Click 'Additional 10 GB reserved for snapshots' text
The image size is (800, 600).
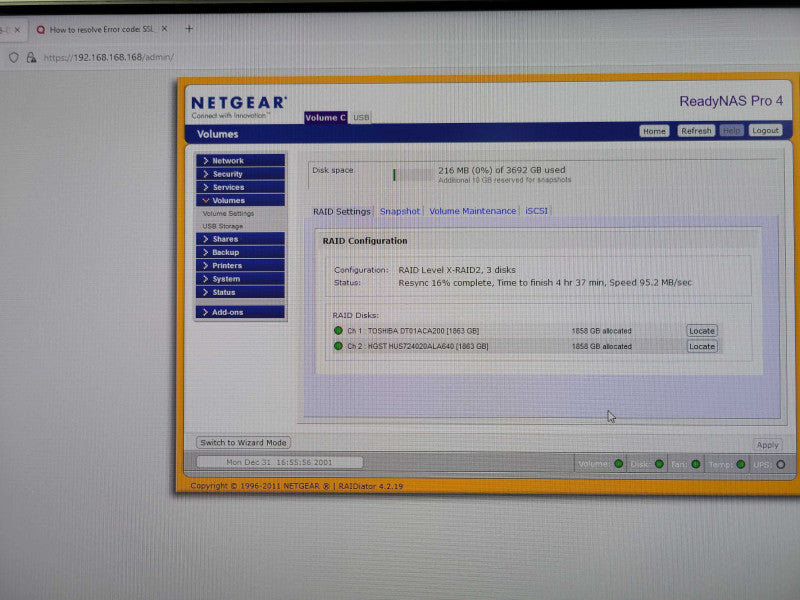505,180
